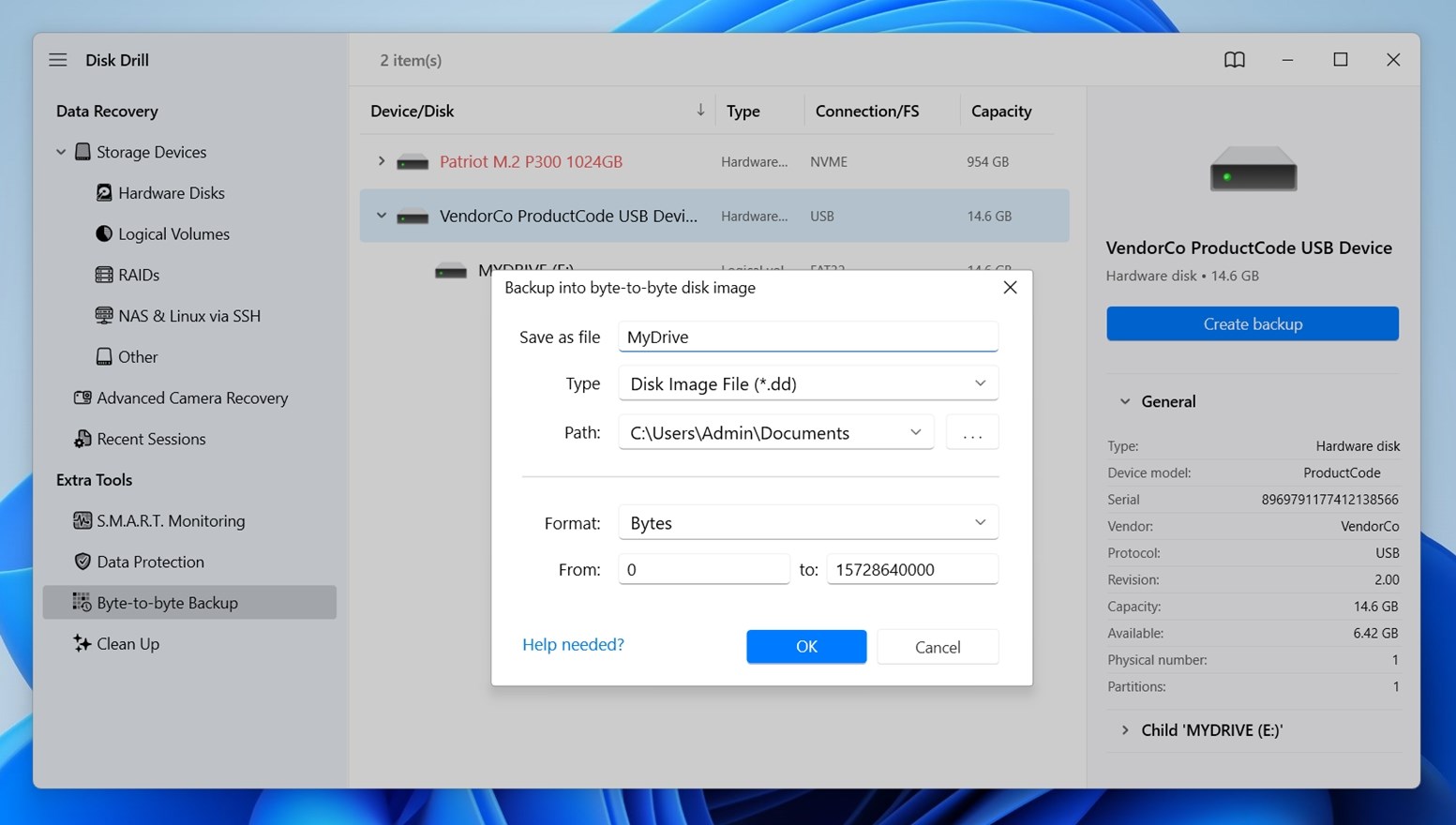Open the Type dropdown Disk Image File
Viewport: 1456px width, 825px height.
[808, 383]
